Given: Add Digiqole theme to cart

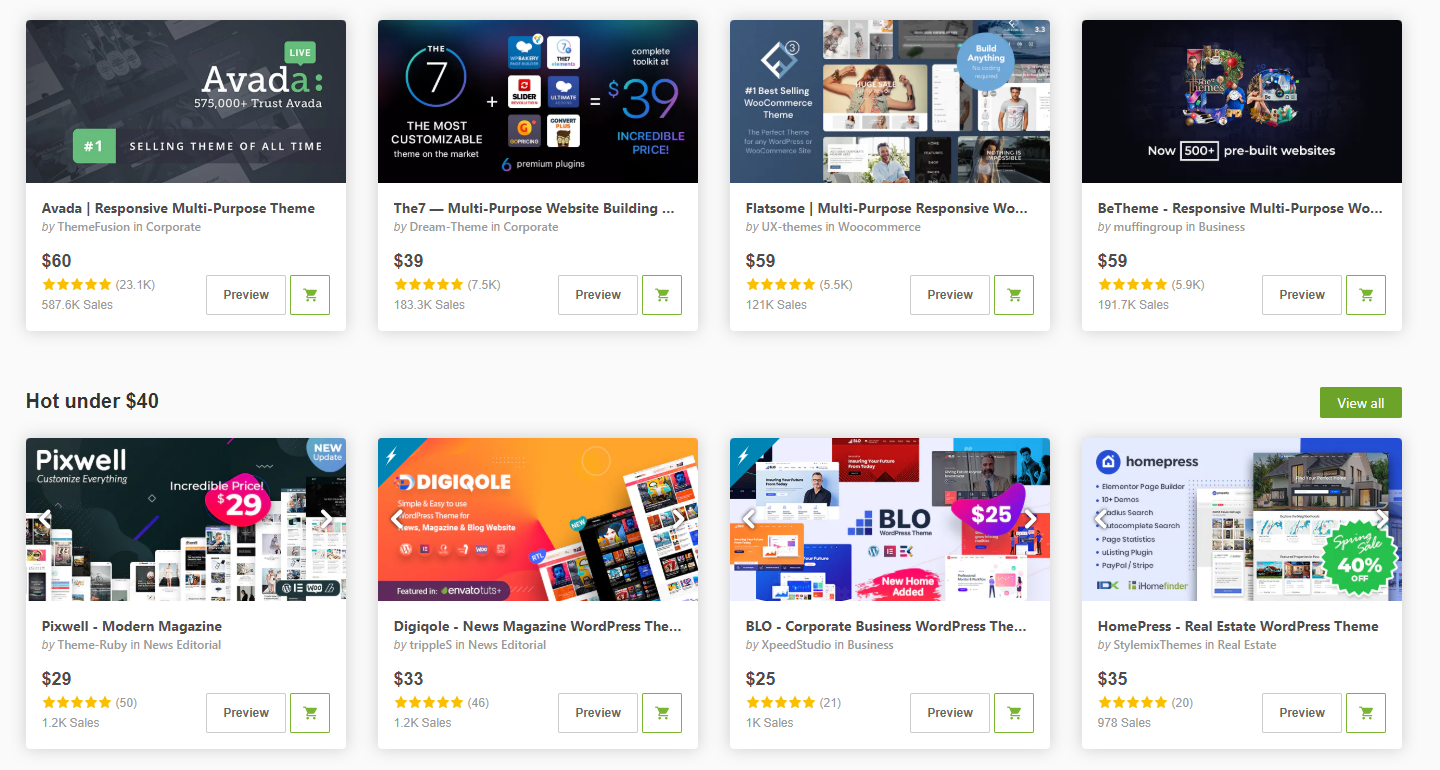Looking at the screenshot, I should pyautogui.click(x=662, y=713).
